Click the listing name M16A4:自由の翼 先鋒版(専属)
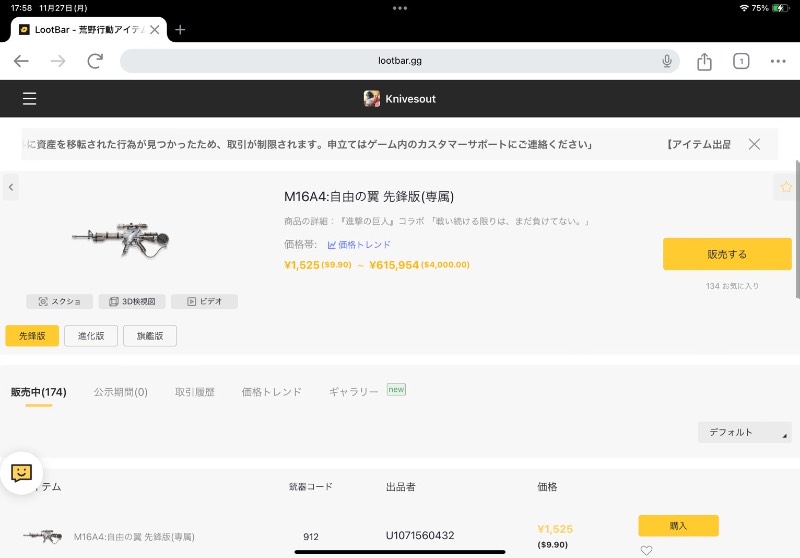Viewport: 800px width, 558px height. pos(134,537)
